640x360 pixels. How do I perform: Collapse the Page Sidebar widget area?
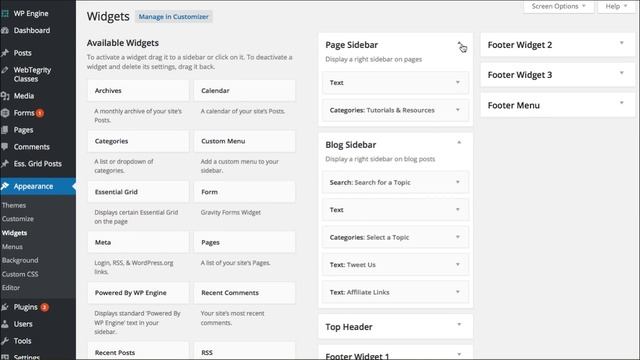click(x=459, y=43)
